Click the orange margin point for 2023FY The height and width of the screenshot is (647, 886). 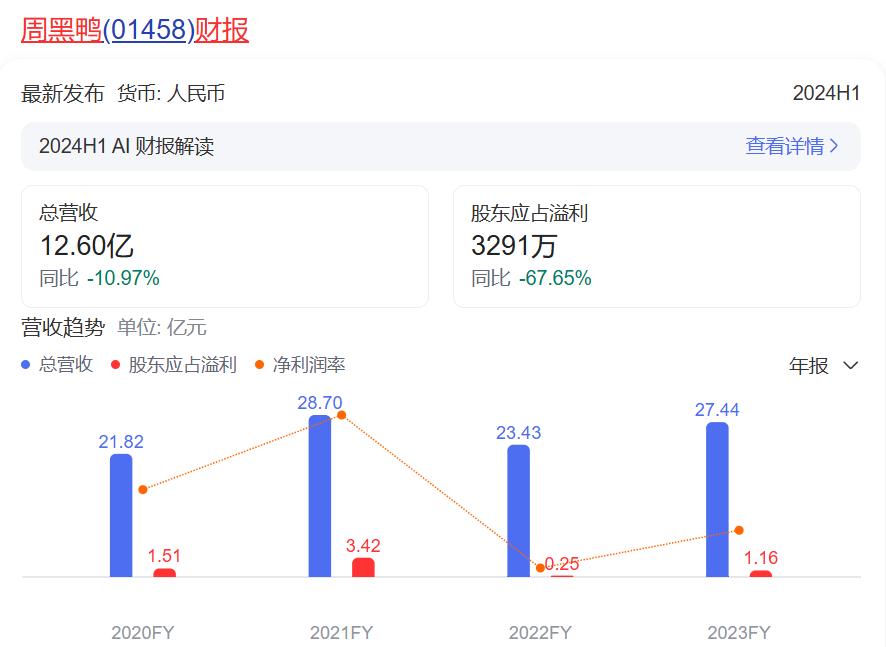[x=739, y=530]
